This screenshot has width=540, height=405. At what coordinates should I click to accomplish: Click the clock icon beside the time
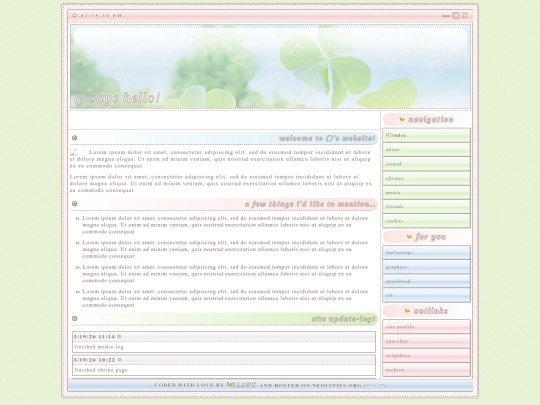(74, 15)
